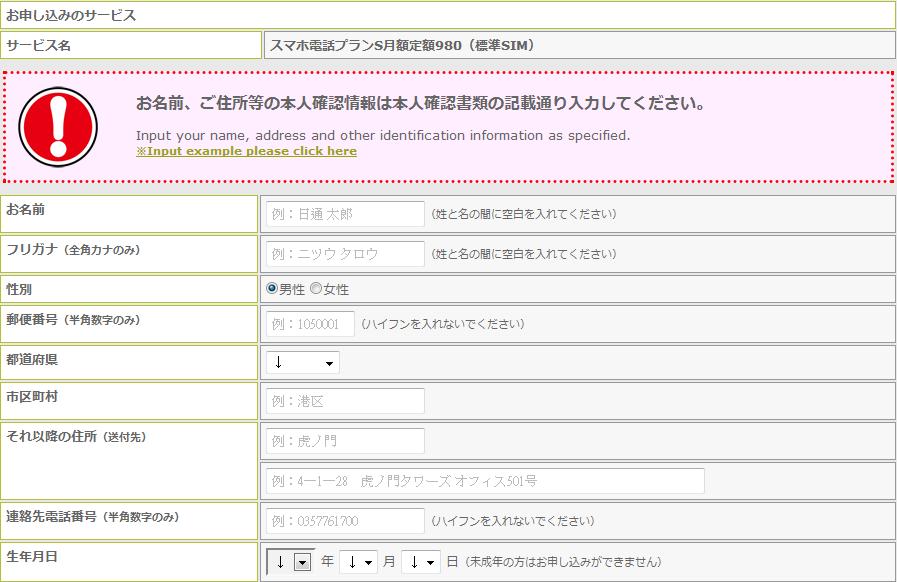Click the 姓と名の間 note beside the お名前 field

point(523,214)
